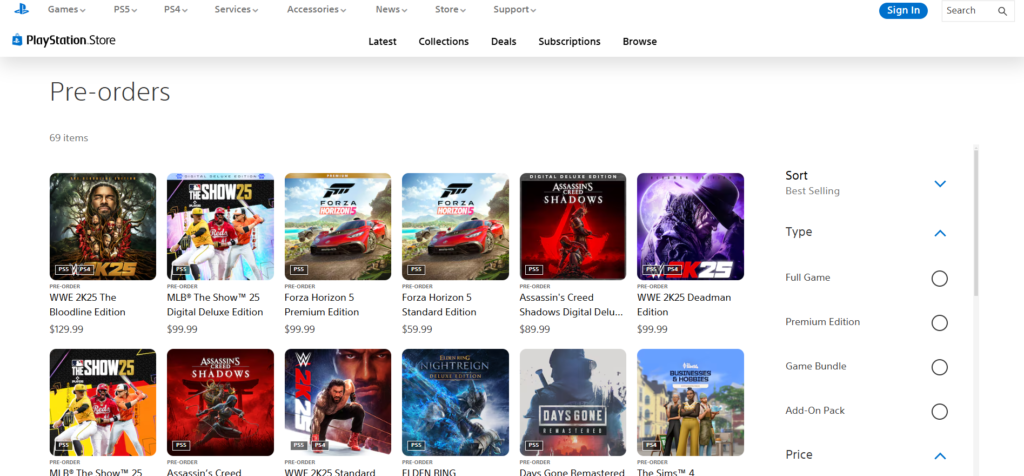Open The Sims 4 Businesses & Hobbies cover

(x=690, y=402)
